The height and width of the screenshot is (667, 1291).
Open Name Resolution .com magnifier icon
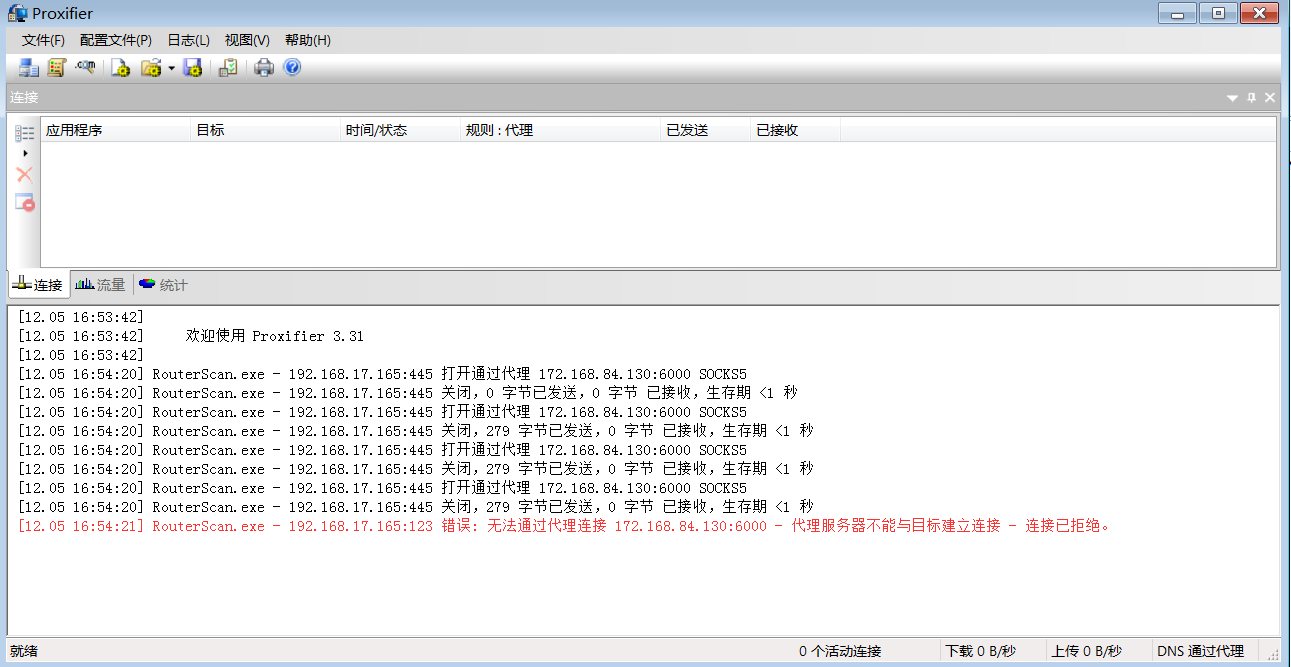[85, 68]
